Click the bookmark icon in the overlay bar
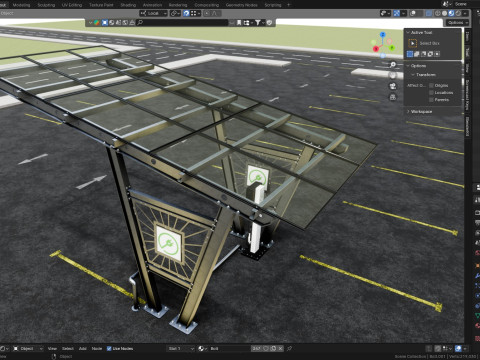Image resolution: width=480 pixels, height=360 pixels. pyautogui.click(x=239, y=22)
